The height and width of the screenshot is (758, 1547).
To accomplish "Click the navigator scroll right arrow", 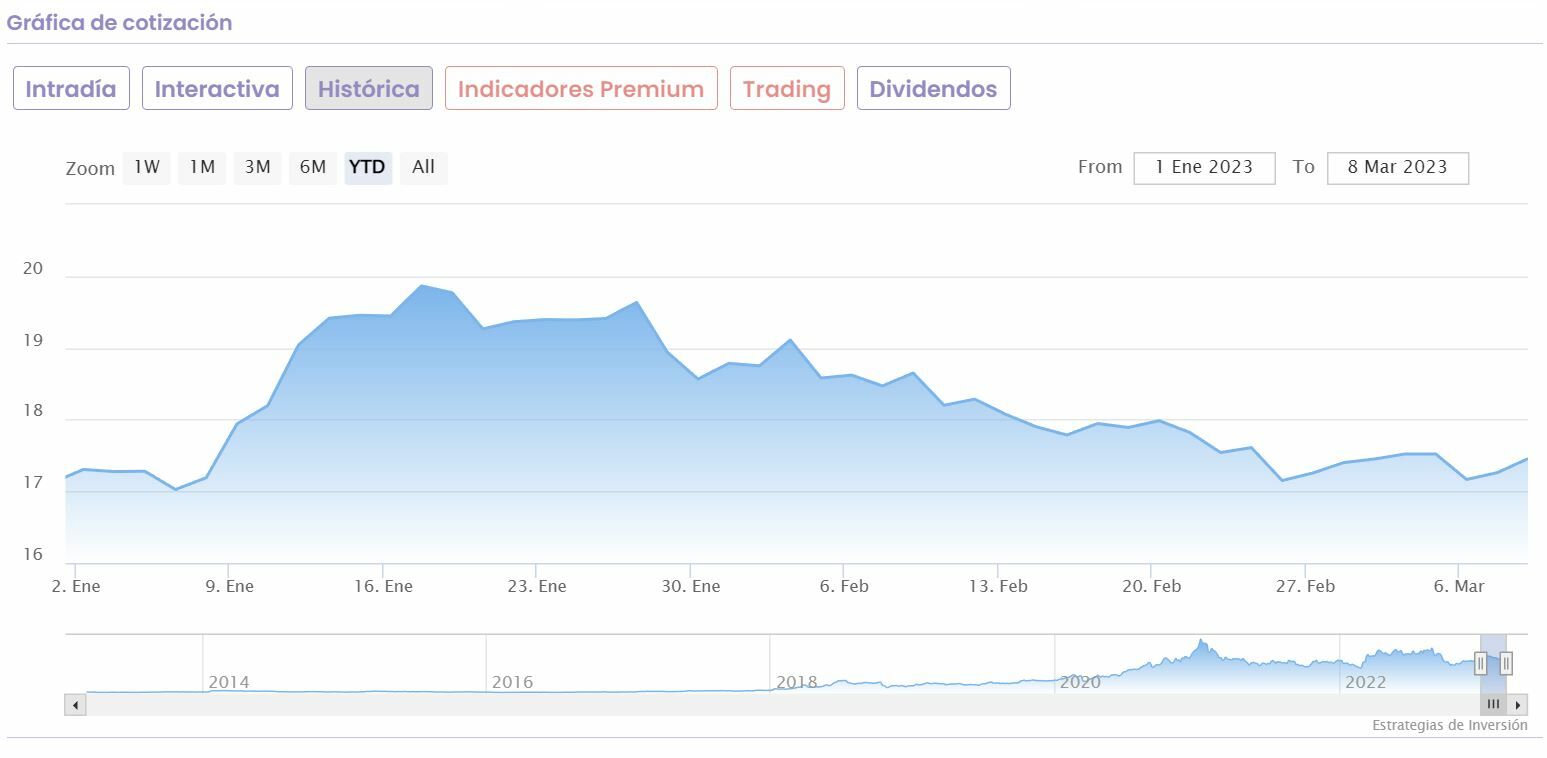I will point(1518,705).
